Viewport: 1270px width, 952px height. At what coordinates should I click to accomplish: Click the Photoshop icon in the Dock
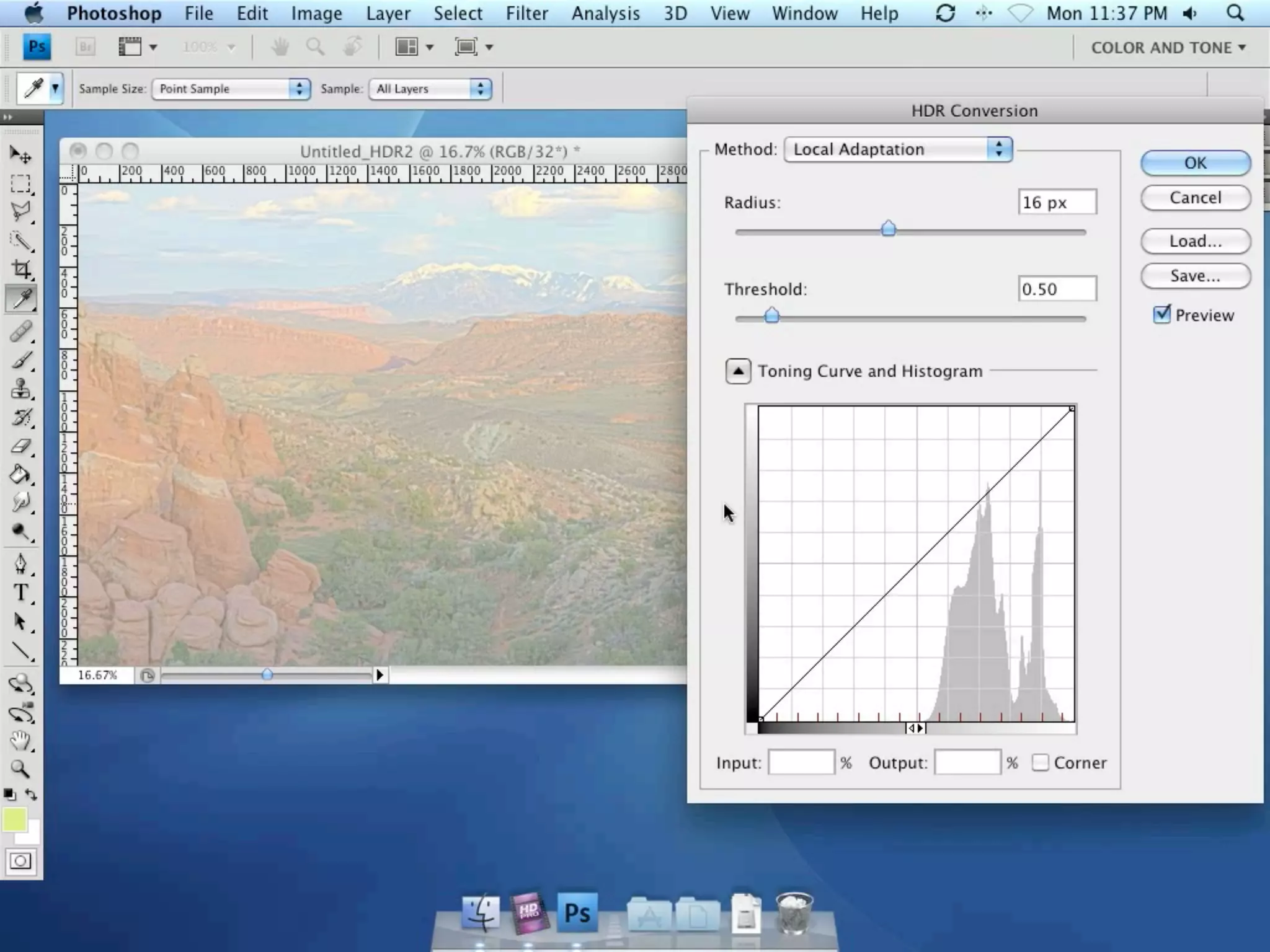pos(577,913)
